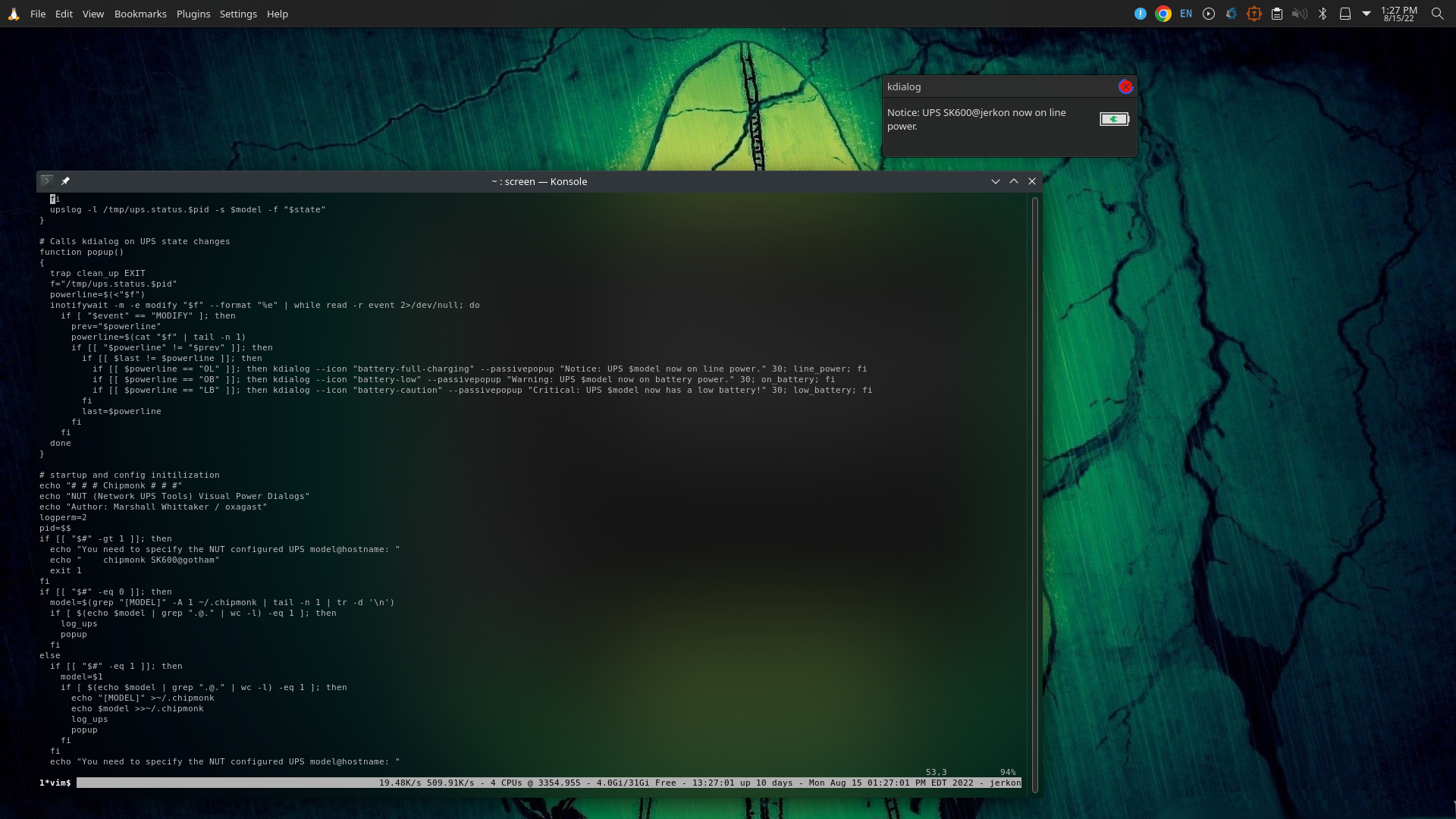
Task: Open the media player tray icon
Action: [x=1209, y=14]
